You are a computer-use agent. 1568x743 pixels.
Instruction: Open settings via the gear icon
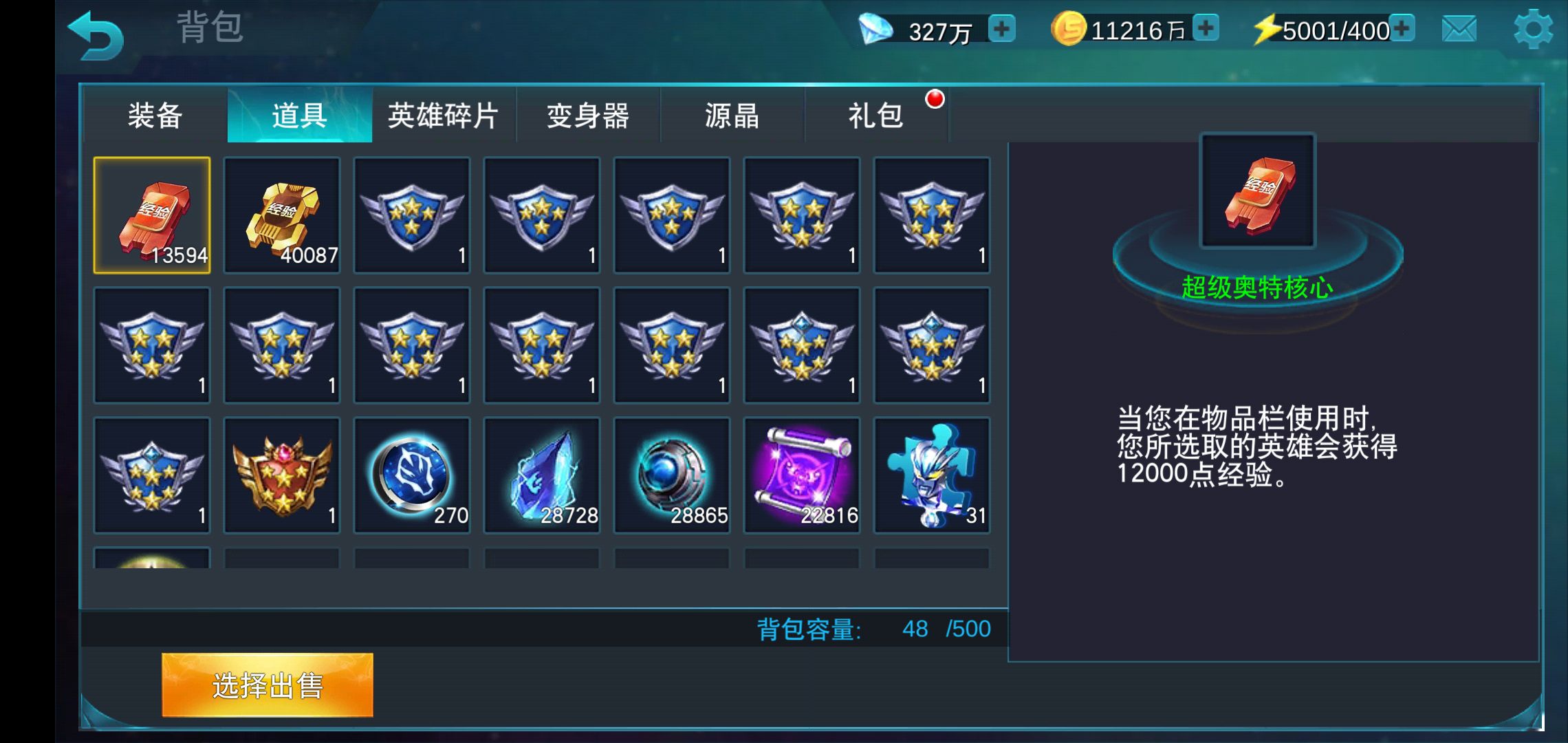click(1533, 29)
